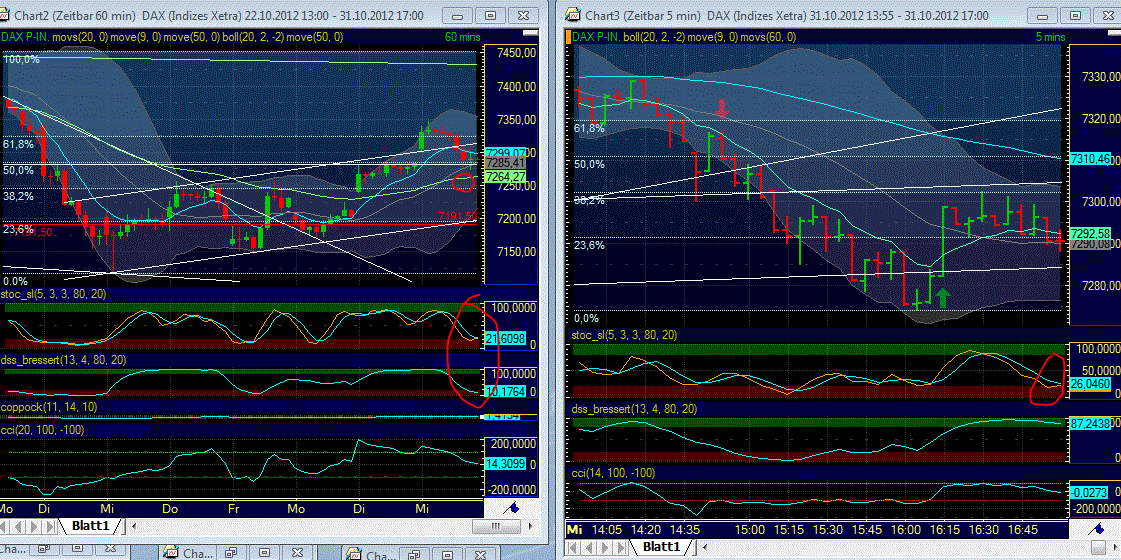This screenshot has height=560, width=1121.
Task: Click the 'Fr' day axis label in Chart2
Action: tap(234, 509)
